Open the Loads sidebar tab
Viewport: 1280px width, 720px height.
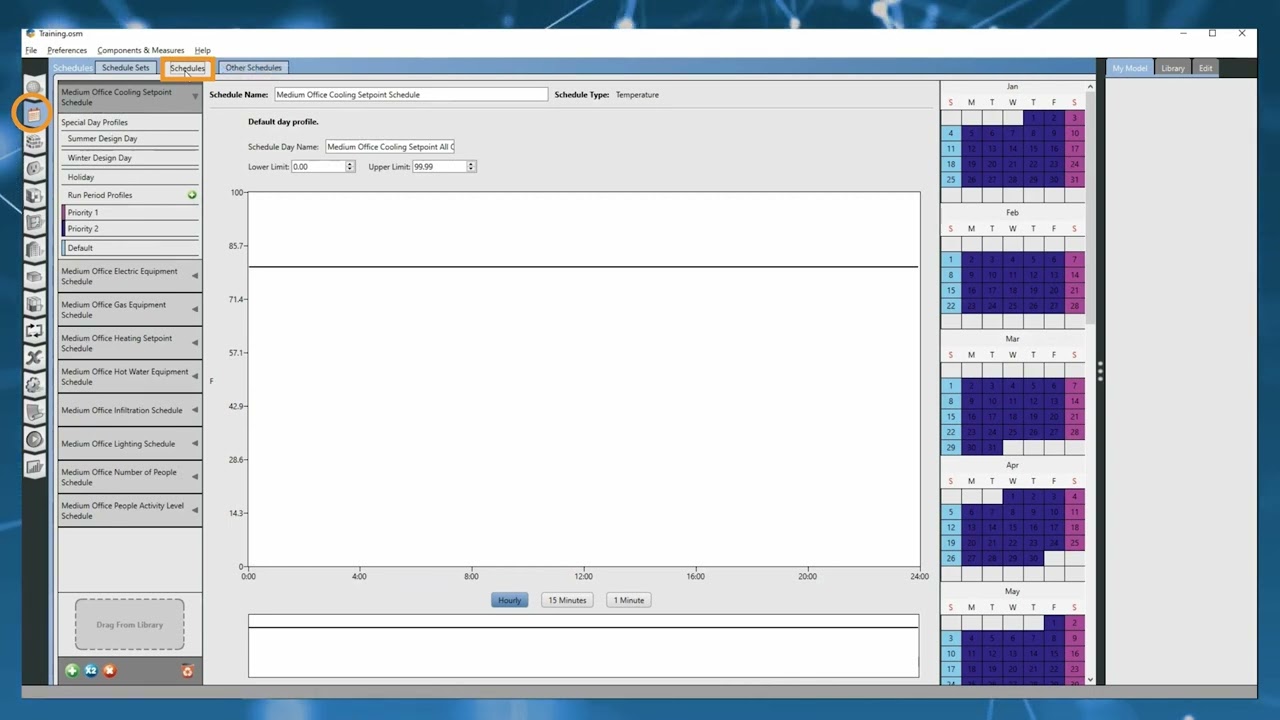(x=34, y=168)
